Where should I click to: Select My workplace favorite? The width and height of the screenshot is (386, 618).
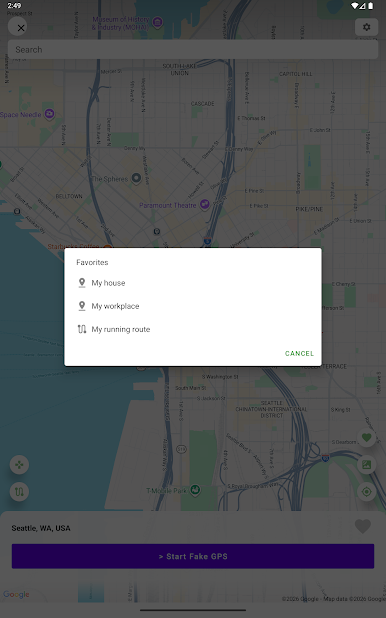point(193,306)
